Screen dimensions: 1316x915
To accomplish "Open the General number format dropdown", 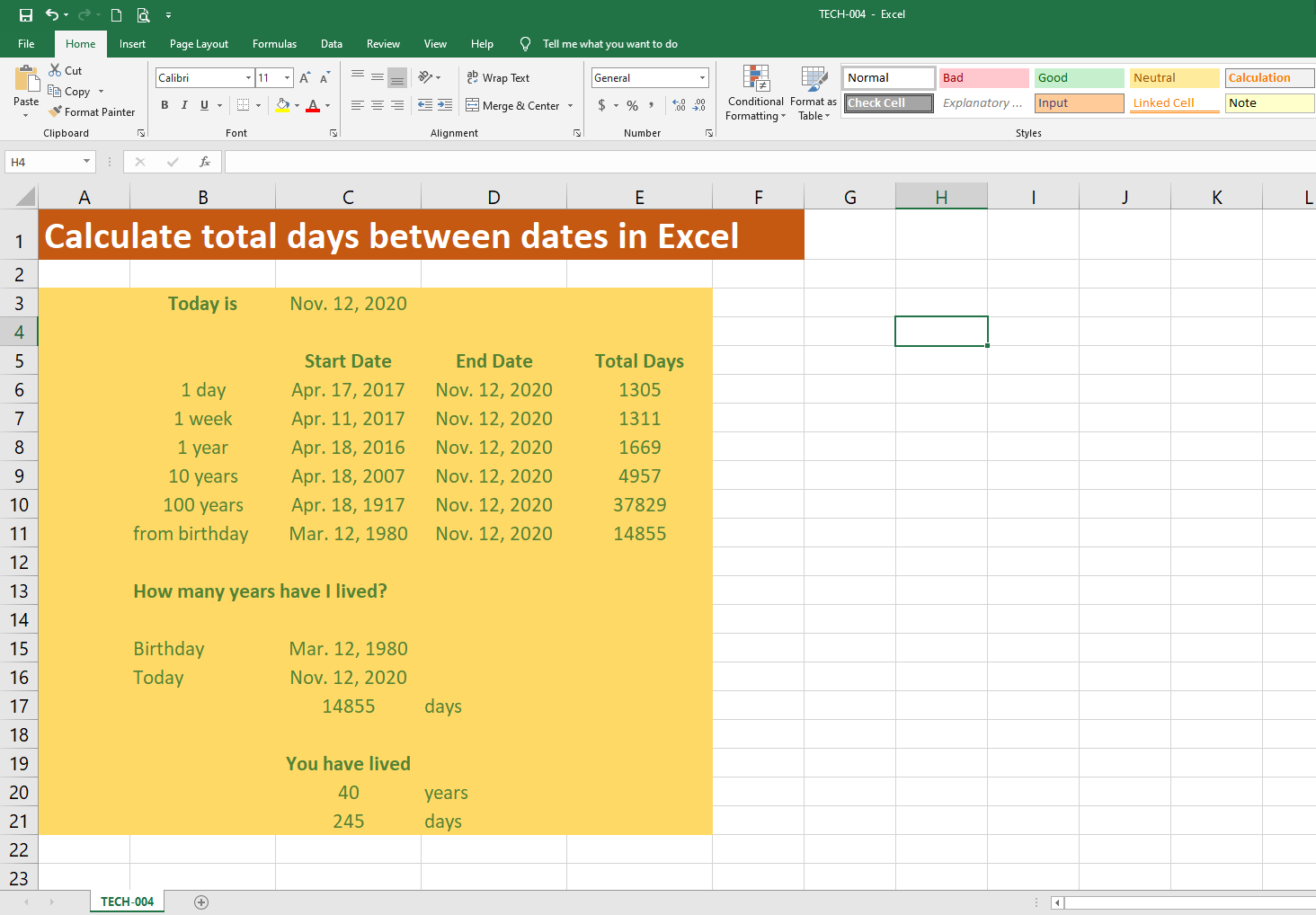I will point(702,78).
